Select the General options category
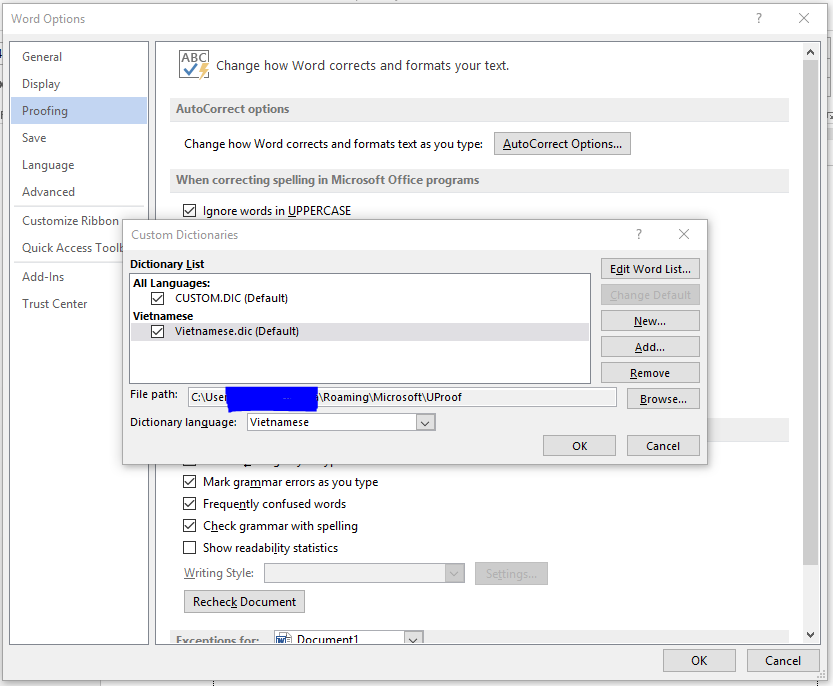This screenshot has width=833, height=686. pyautogui.click(x=42, y=57)
